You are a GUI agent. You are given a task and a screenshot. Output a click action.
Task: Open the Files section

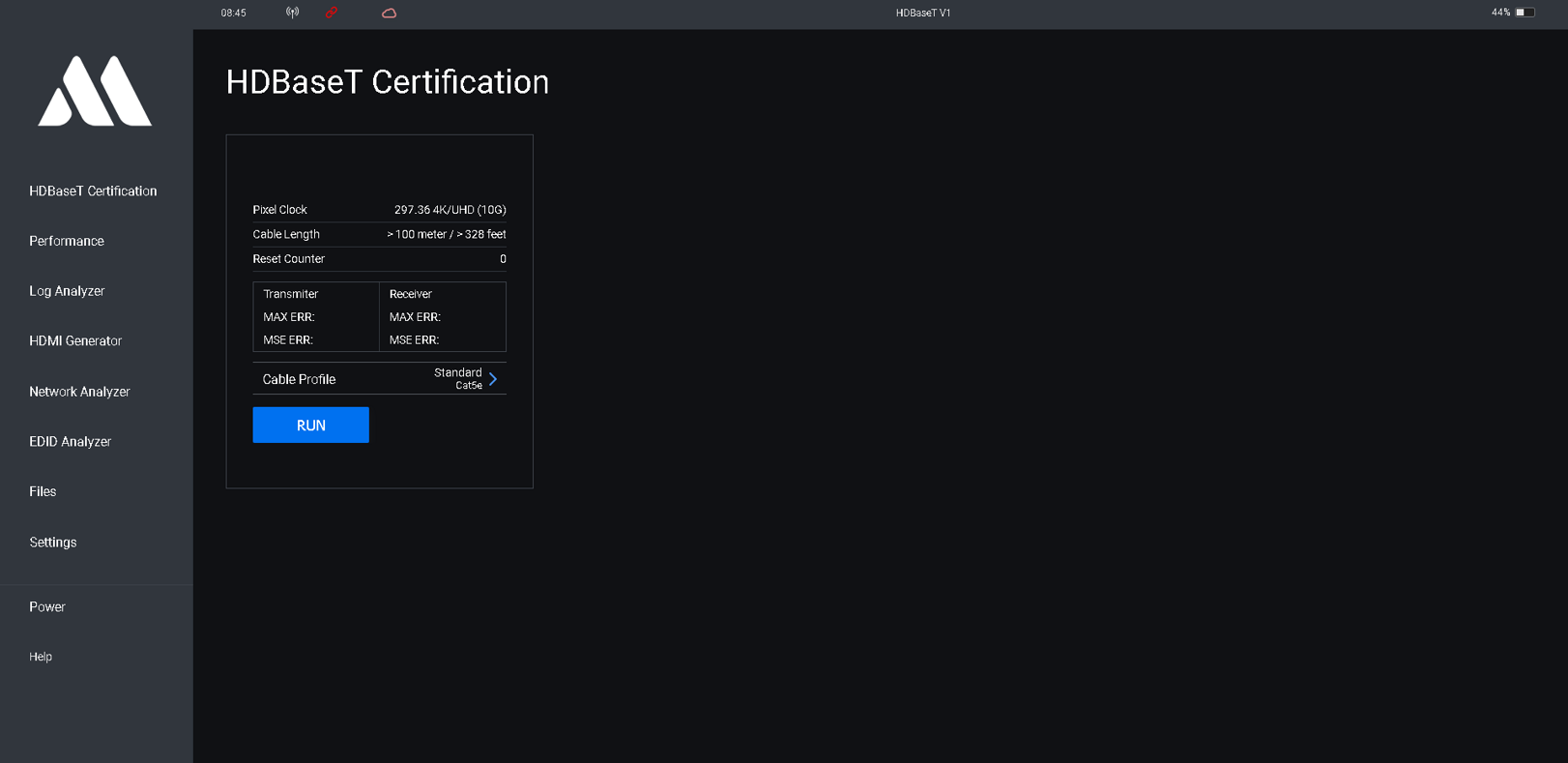click(x=43, y=491)
